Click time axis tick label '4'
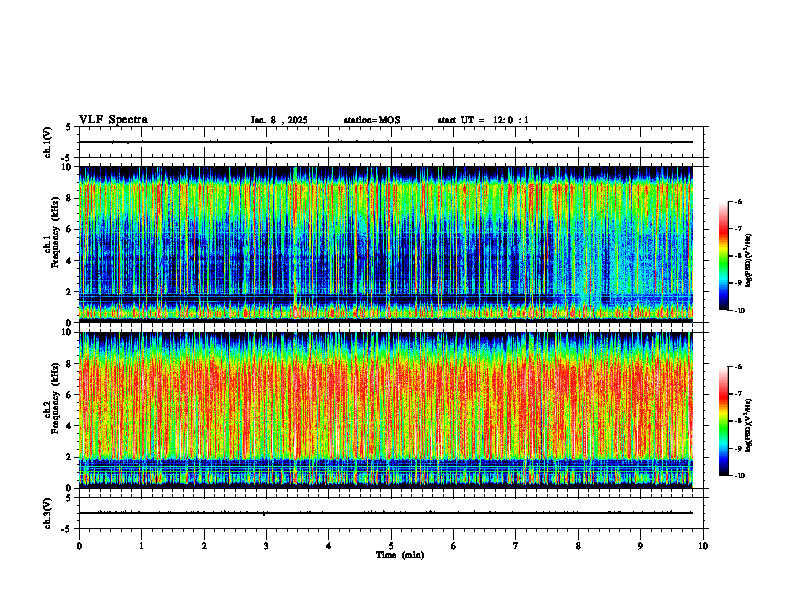Viewport: 792px width, 612px height. pyautogui.click(x=328, y=546)
